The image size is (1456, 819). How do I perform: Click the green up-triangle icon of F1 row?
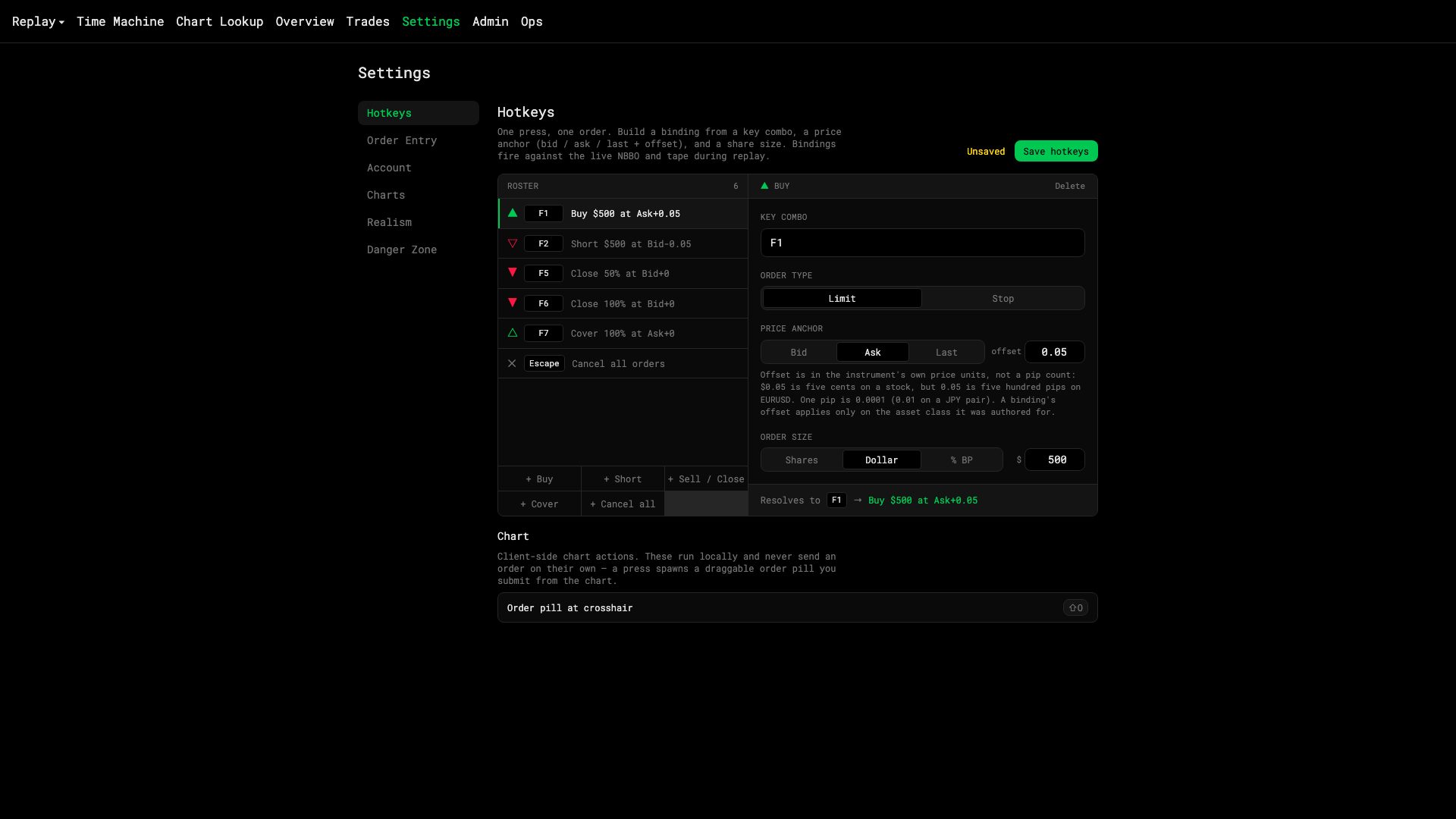[513, 213]
